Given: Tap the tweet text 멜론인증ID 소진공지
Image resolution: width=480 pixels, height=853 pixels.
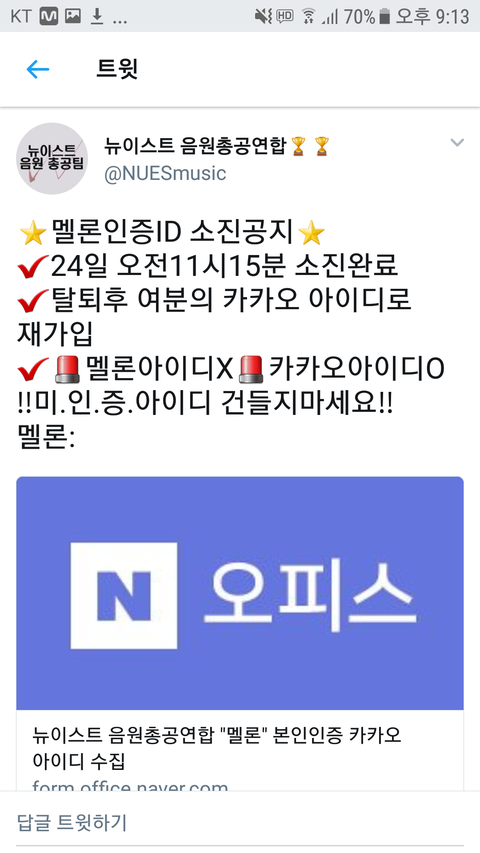Looking at the screenshot, I should [x=173, y=233].
